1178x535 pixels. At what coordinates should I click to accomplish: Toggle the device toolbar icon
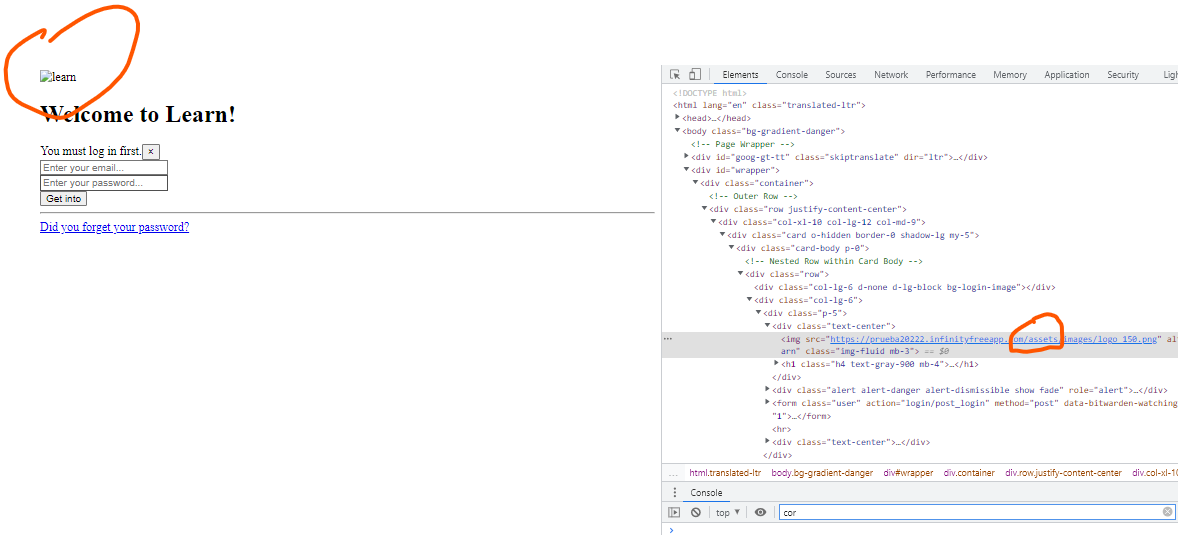tap(694, 75)
